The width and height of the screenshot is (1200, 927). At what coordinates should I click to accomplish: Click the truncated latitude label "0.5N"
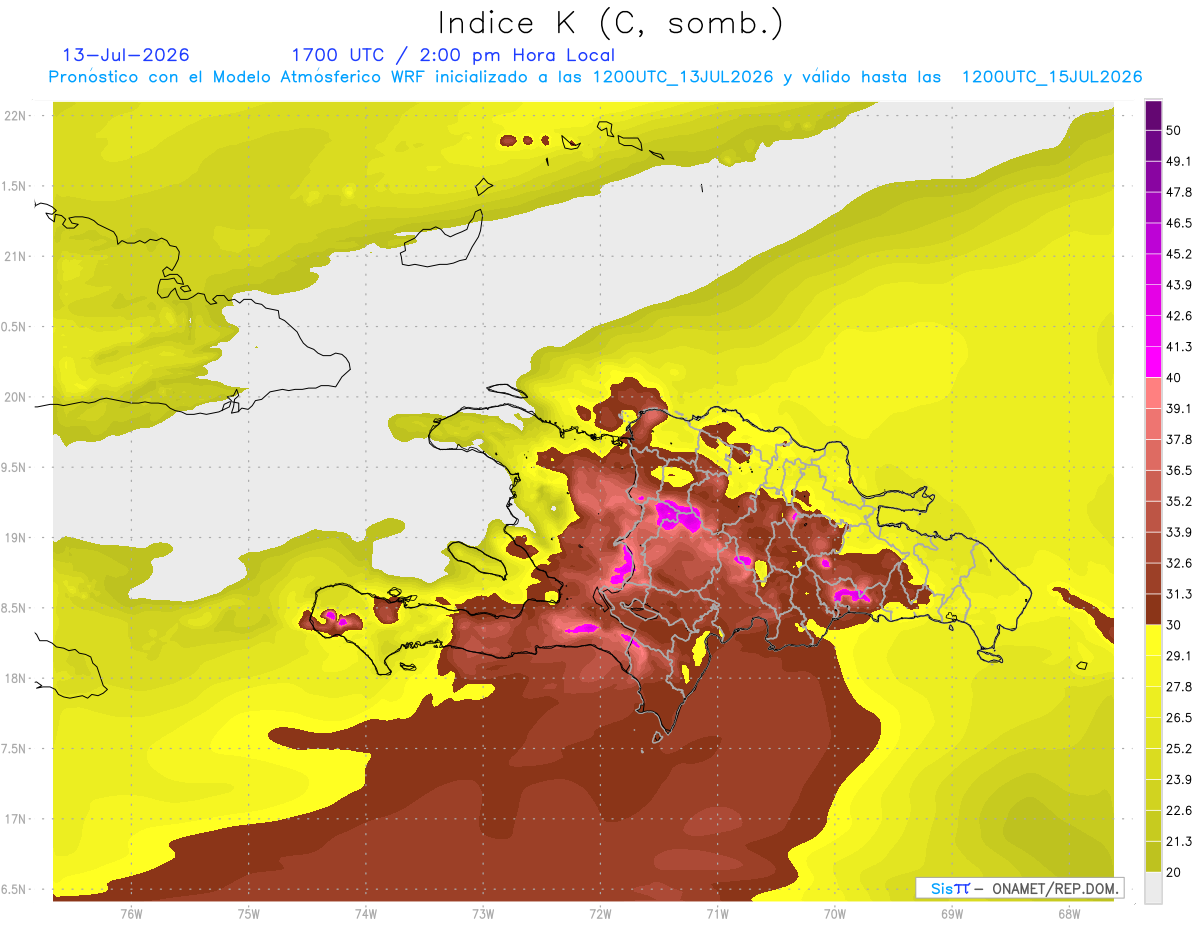click(14, 327)
